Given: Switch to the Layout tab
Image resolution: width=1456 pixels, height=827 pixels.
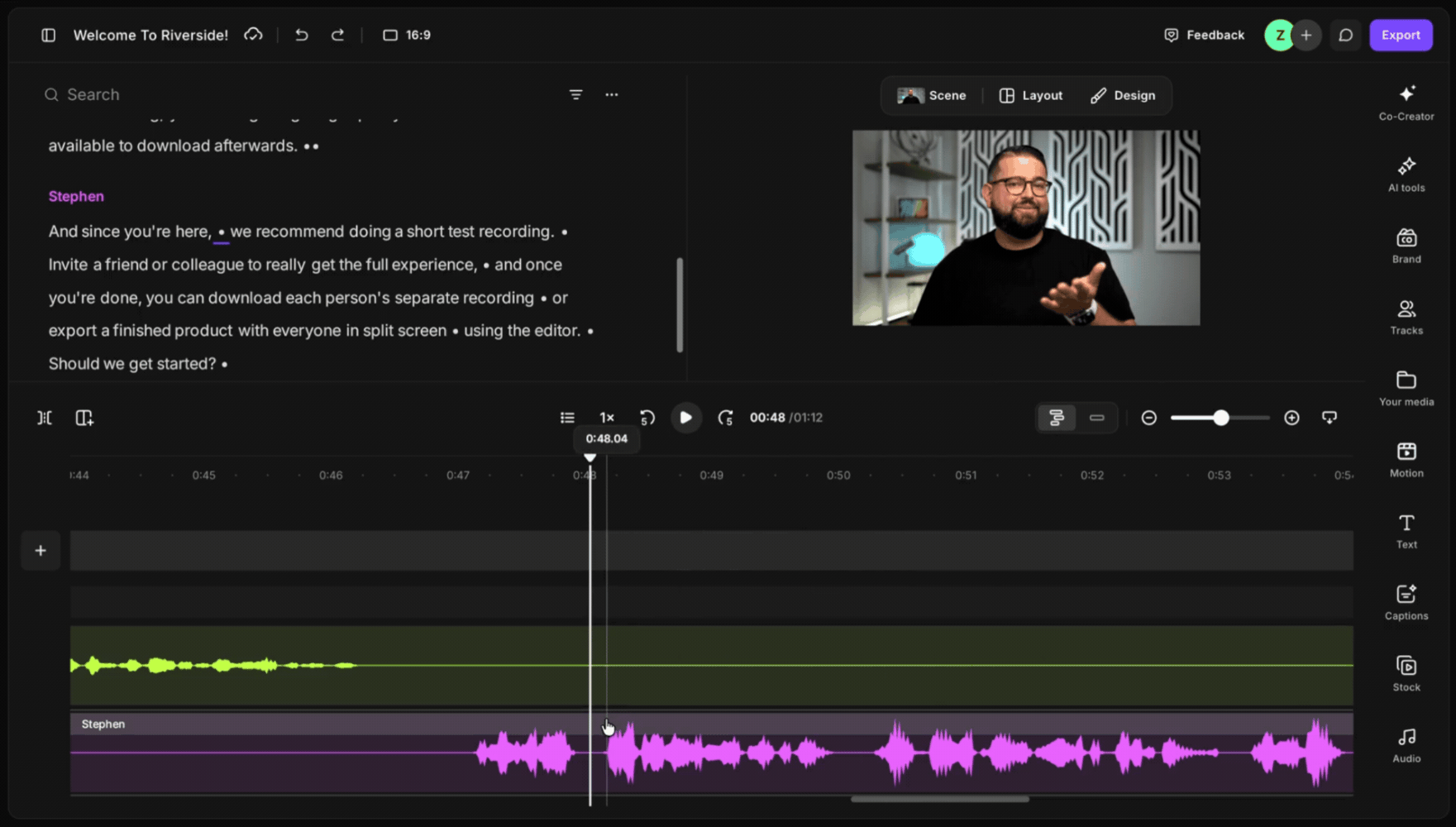Looking at the screenshot, I should point(1031,95).
